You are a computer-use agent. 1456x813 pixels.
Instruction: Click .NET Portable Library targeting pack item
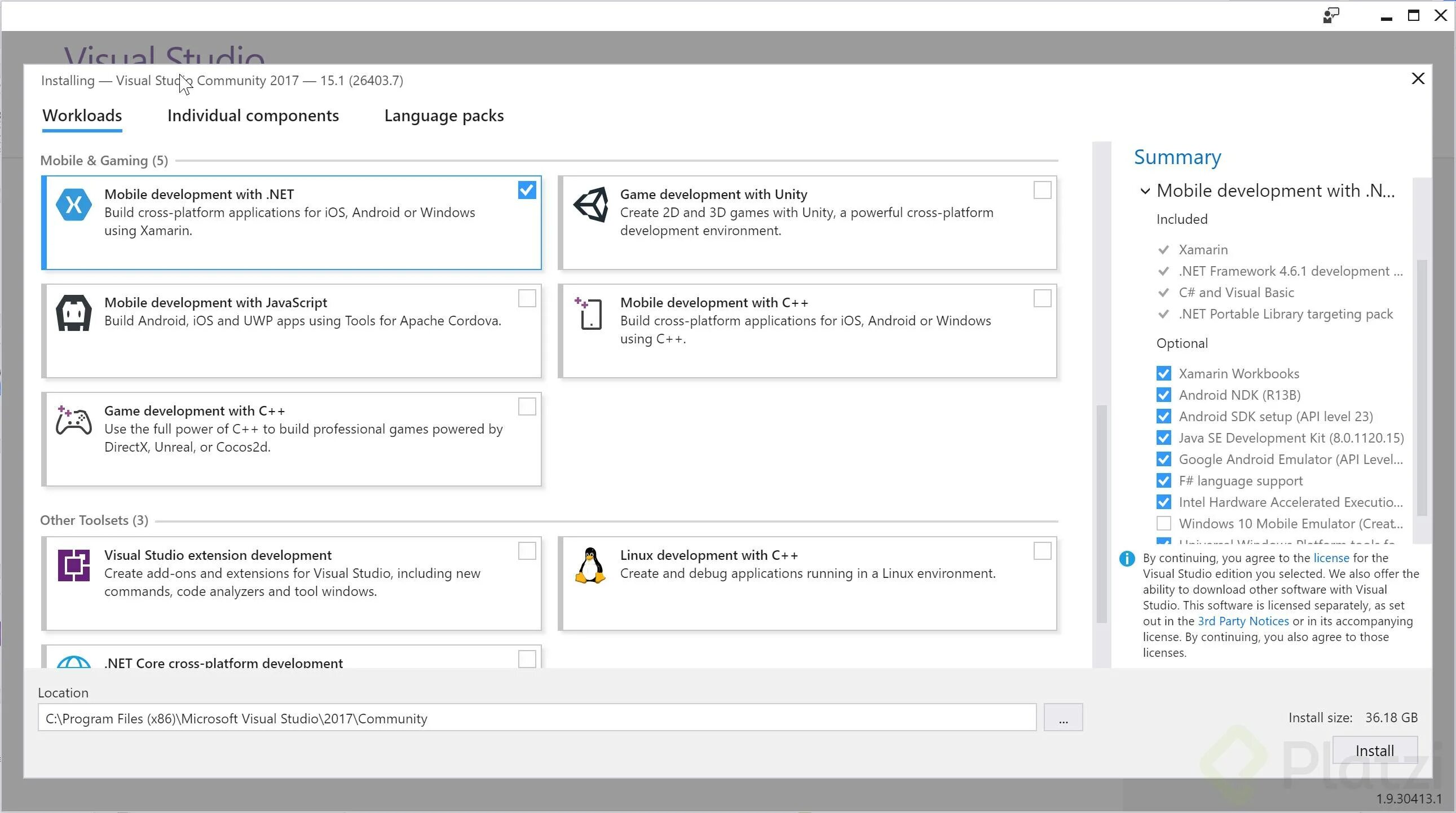pos(1286,314)
